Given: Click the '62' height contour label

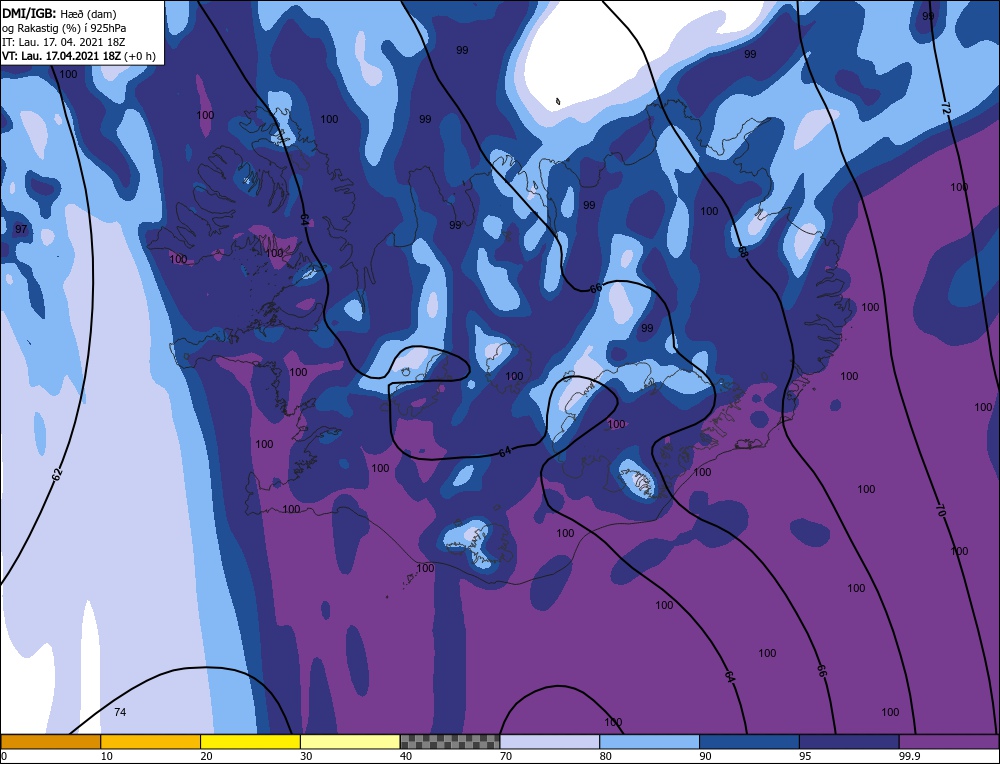Looking at the screenshot, I should click(x=57, y=474).
